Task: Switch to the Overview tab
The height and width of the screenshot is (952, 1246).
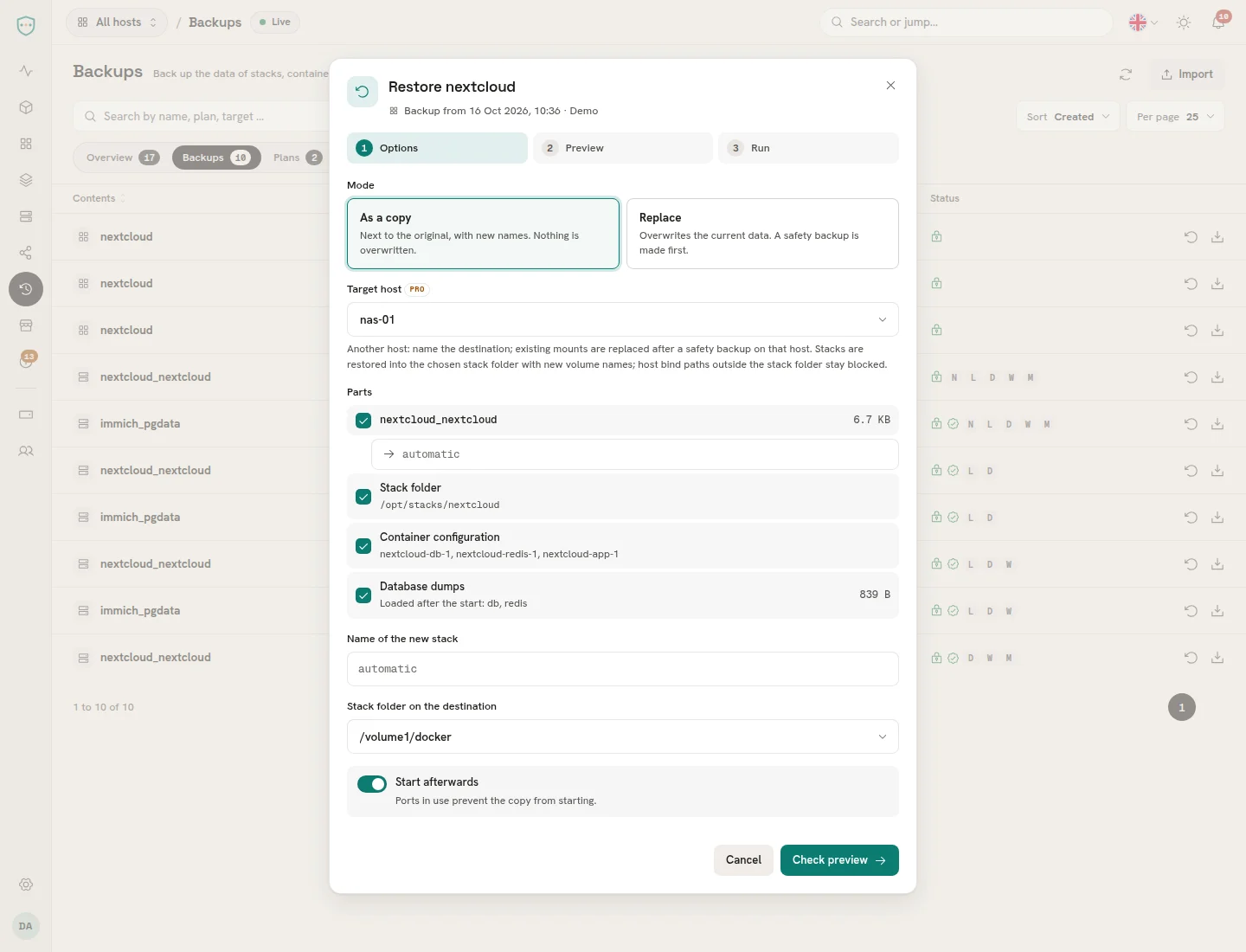Action: [122, 158]
